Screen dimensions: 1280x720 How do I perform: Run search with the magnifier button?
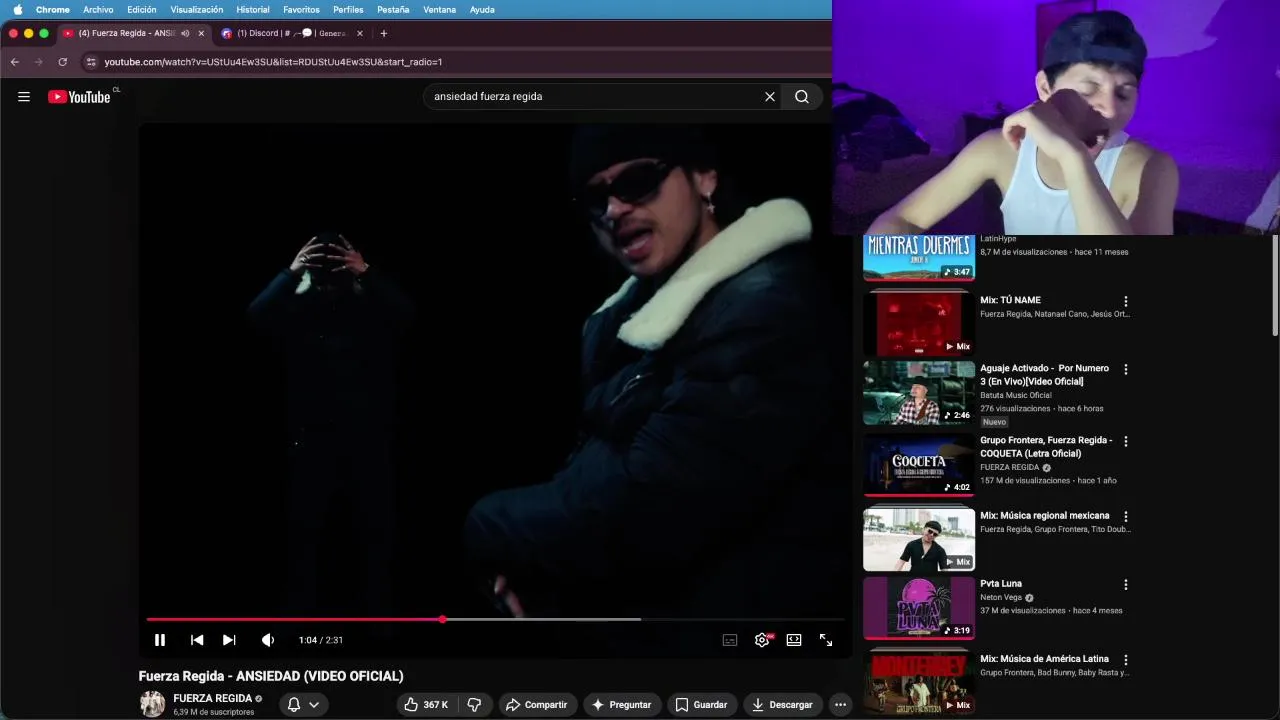(x=802, y=97)
